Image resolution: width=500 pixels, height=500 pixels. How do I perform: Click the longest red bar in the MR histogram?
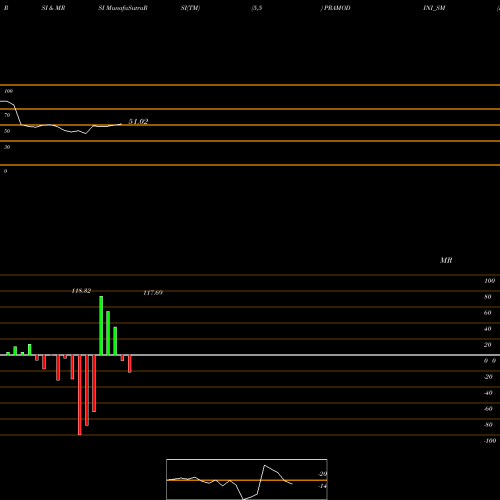tap(79, 395)
